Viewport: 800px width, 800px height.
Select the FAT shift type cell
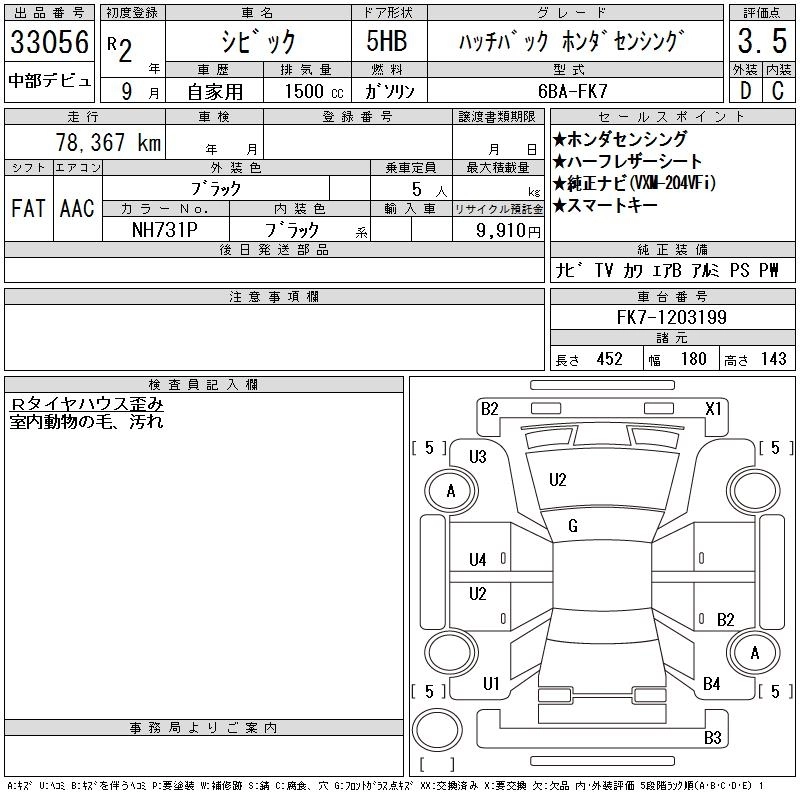pos(28,209)
